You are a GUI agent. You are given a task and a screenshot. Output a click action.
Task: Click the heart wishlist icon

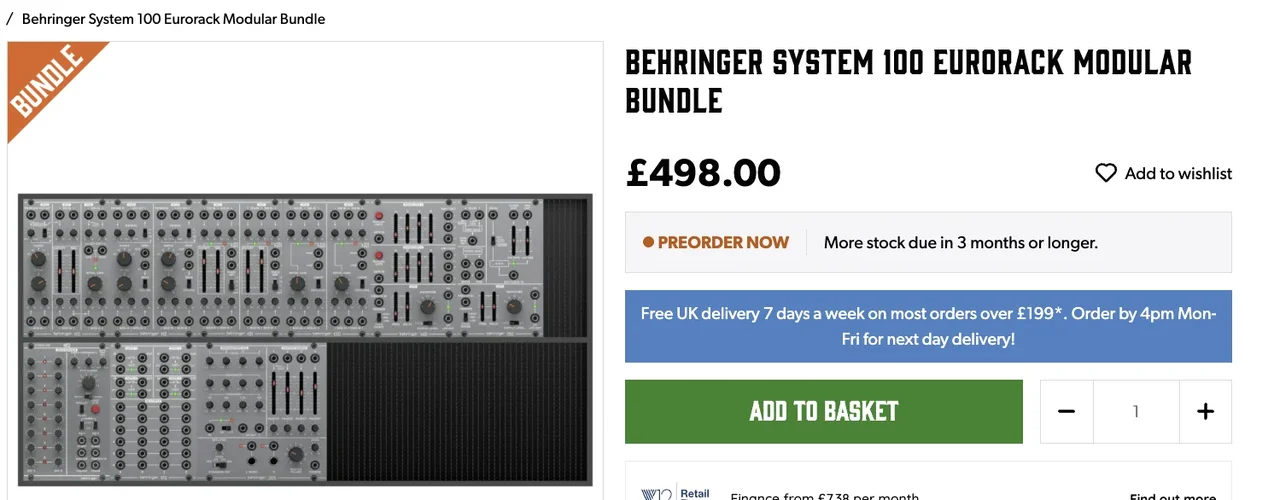(1106, 173)
